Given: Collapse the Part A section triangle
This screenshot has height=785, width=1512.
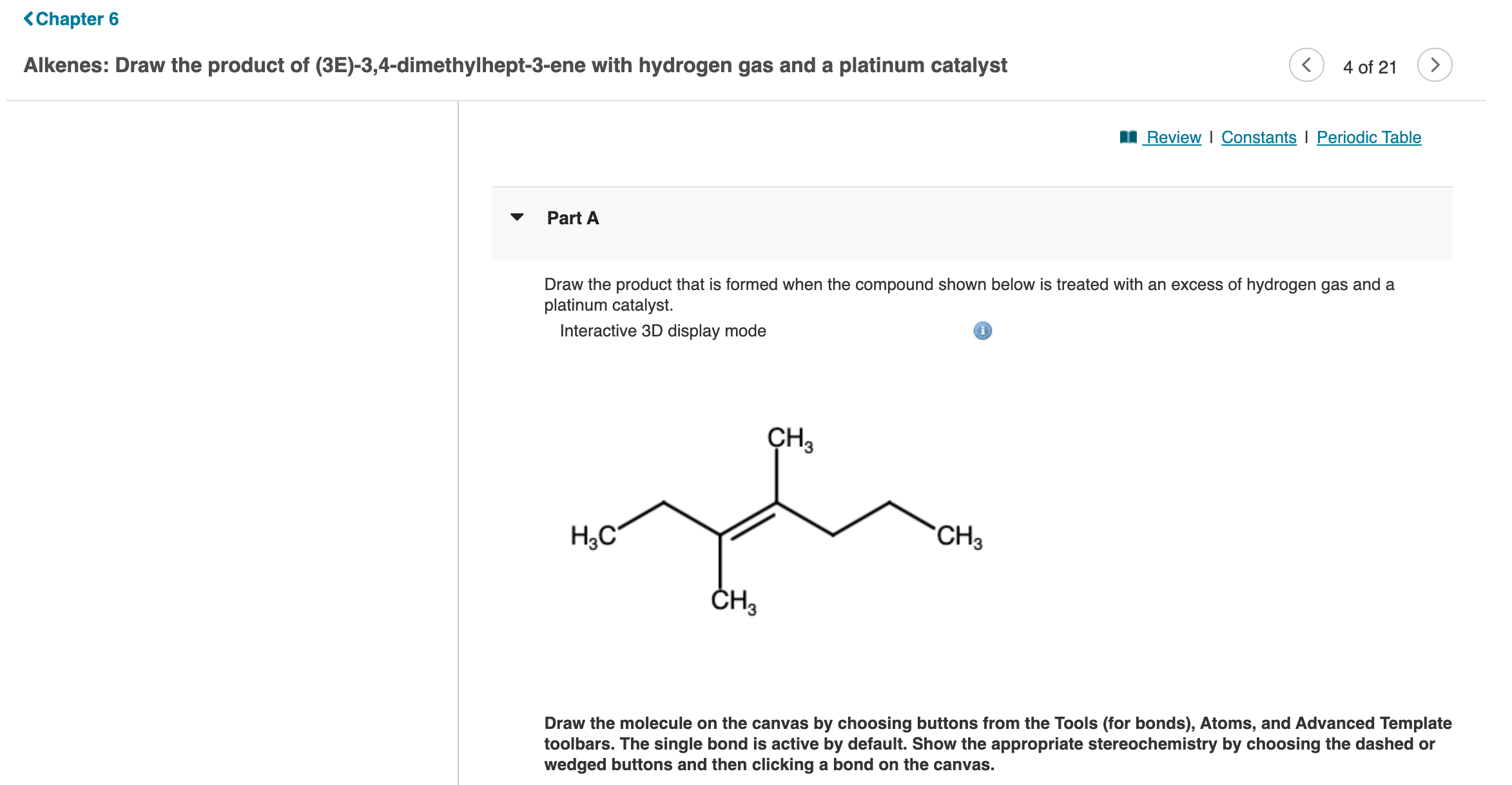Looking at the screenshot, I should [518, 218].
